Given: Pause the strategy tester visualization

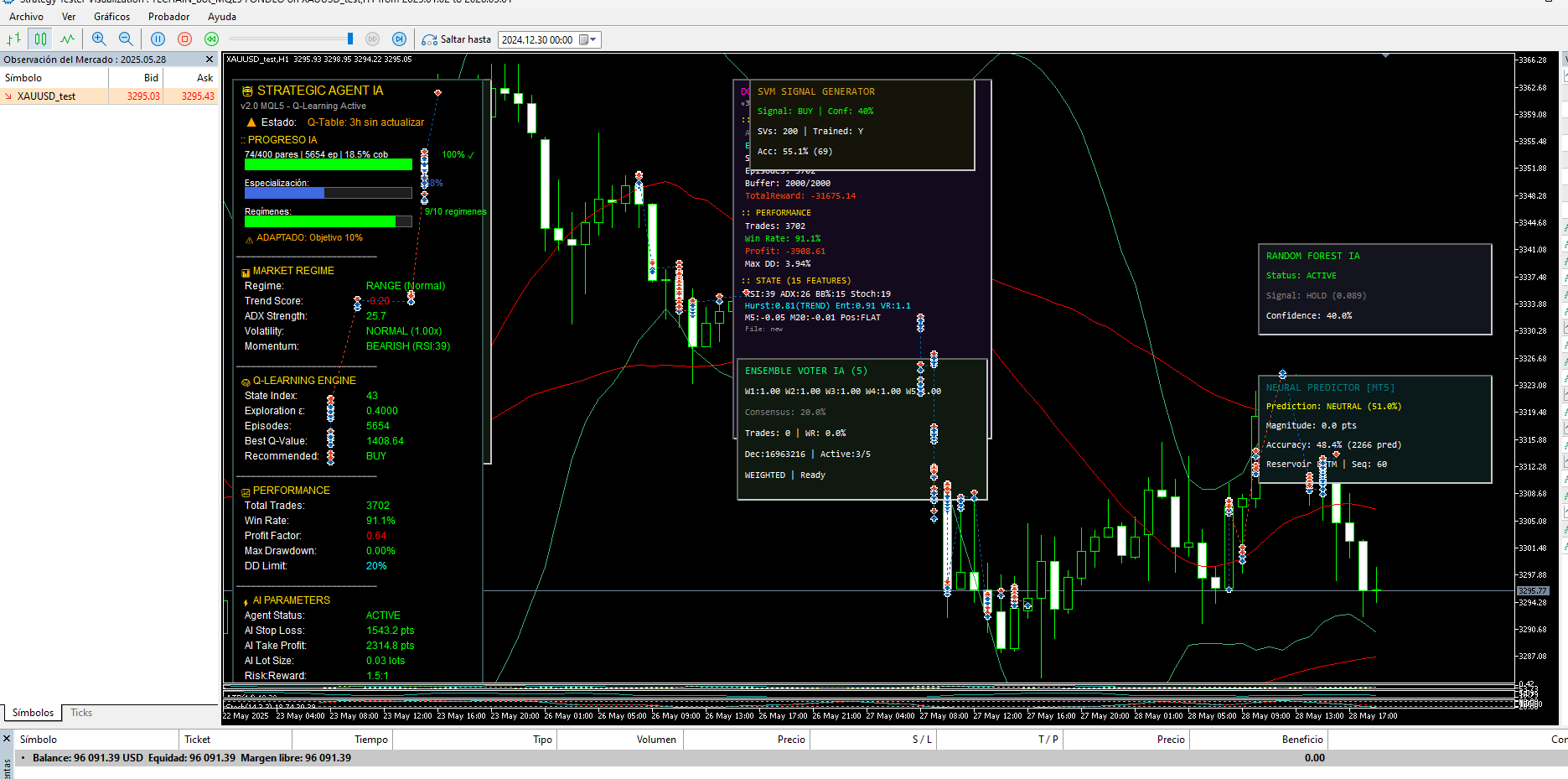Looking at the screenshot, I should pos(158,39).
